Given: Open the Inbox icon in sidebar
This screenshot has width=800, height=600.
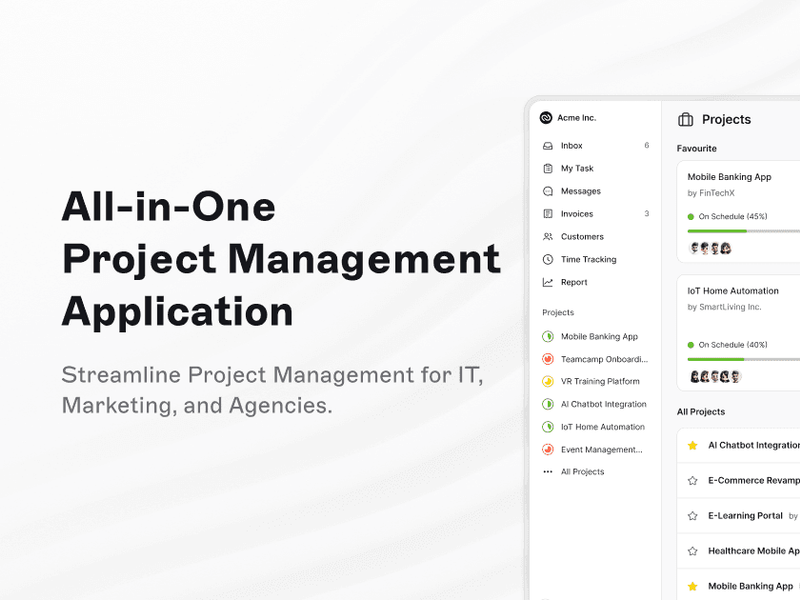Looking at the screenshot, I should (x=547, y=146).
